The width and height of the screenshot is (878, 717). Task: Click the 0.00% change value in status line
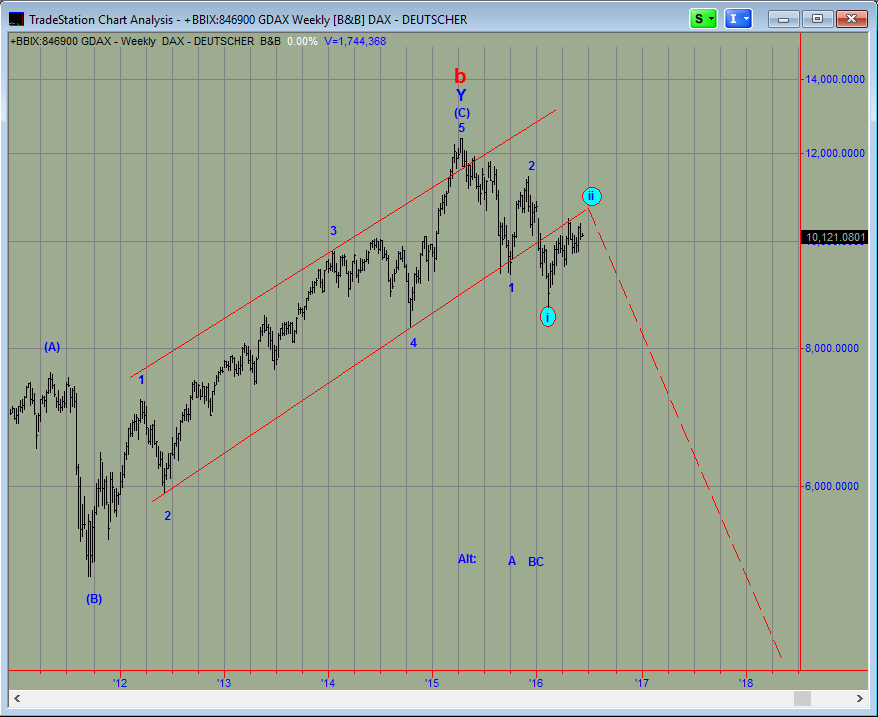coord(302,41)
